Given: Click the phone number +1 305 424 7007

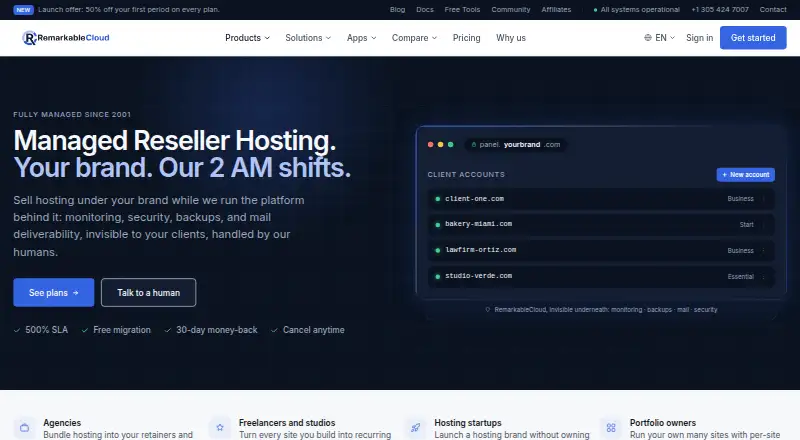Looking at the screenshot, I should tap(720, 10).
